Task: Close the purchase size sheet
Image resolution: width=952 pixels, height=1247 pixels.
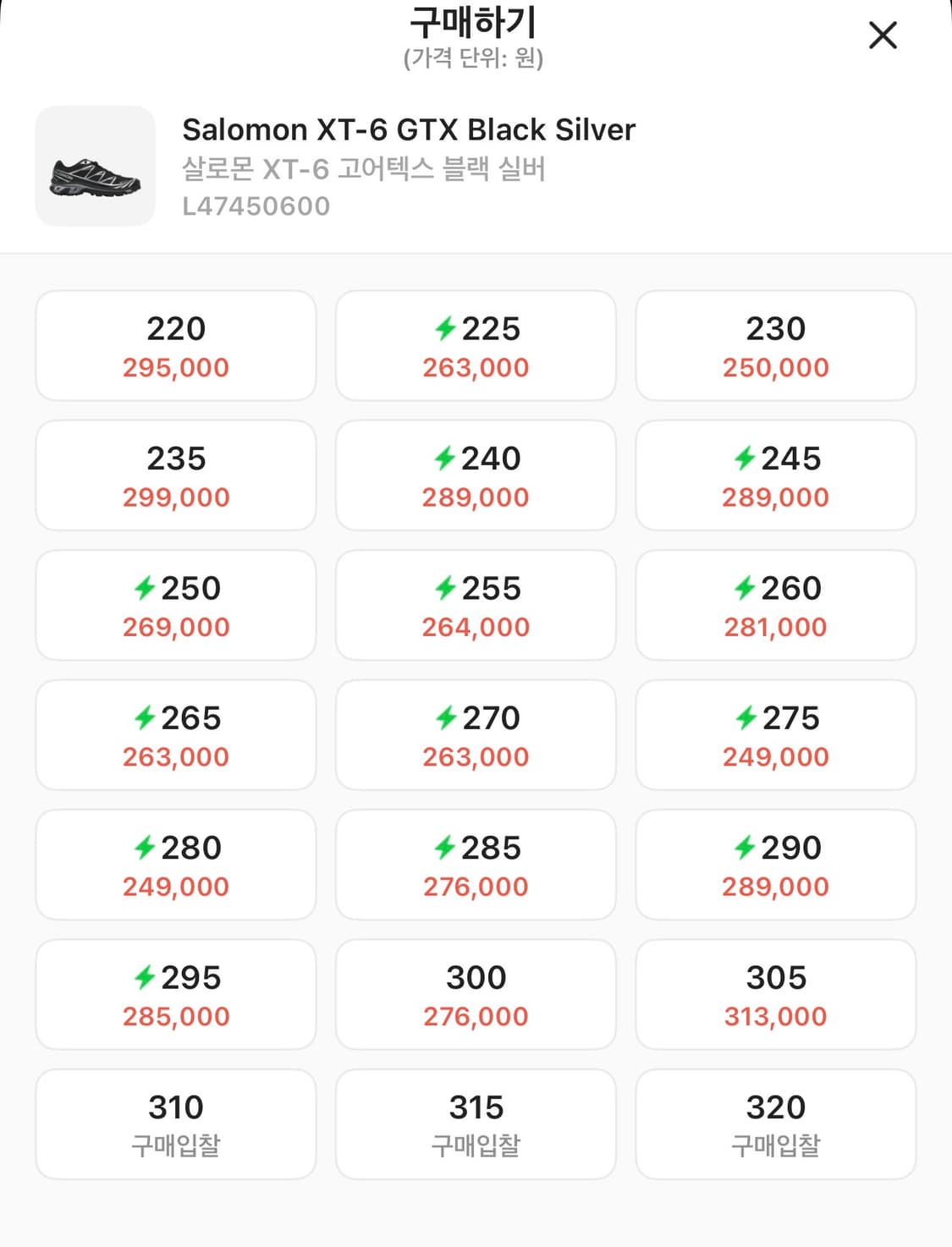Action: (x=883, y=36)
